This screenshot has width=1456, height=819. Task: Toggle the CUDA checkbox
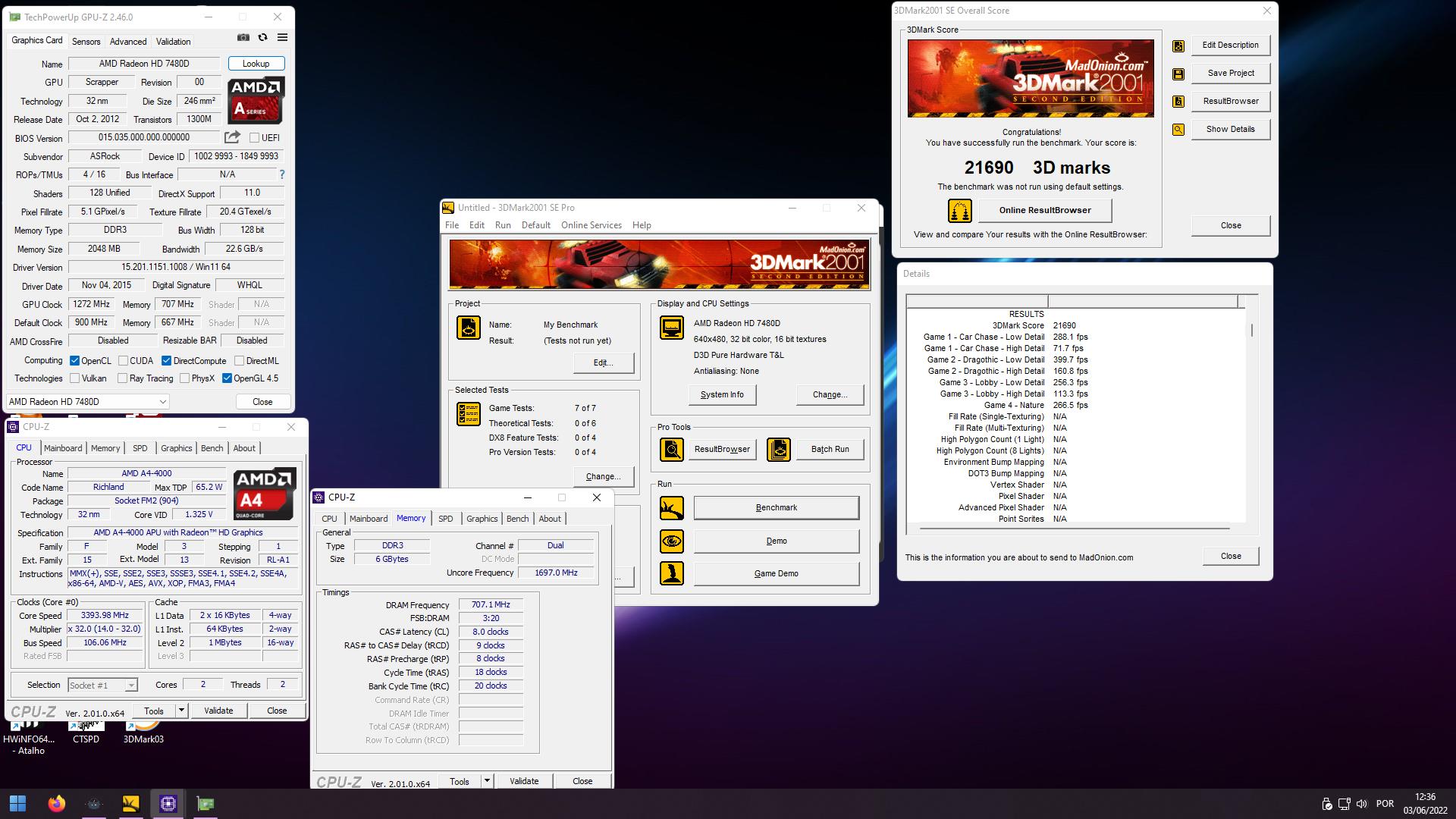pyautogui.click(x=123, y=361)
